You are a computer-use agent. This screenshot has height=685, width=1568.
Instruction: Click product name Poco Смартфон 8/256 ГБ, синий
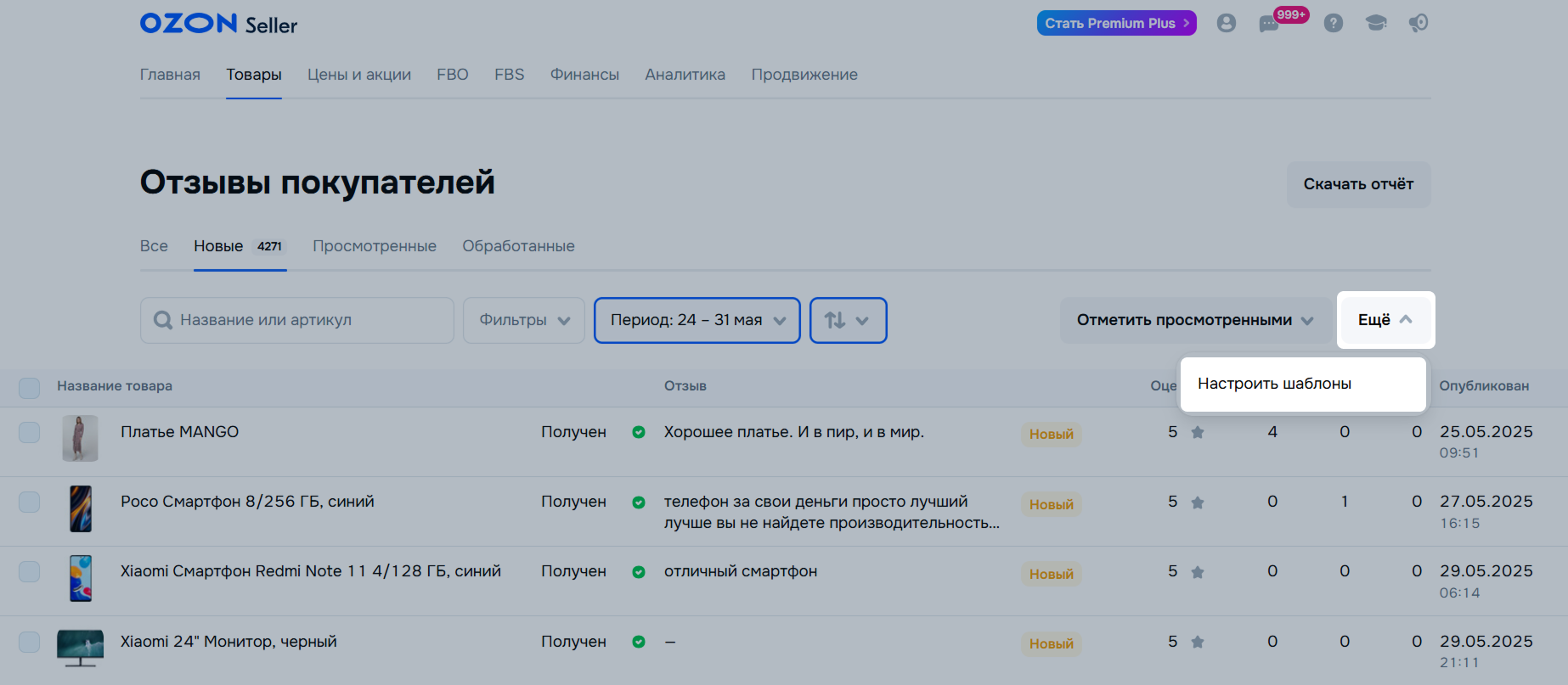[x=247, y=502]
